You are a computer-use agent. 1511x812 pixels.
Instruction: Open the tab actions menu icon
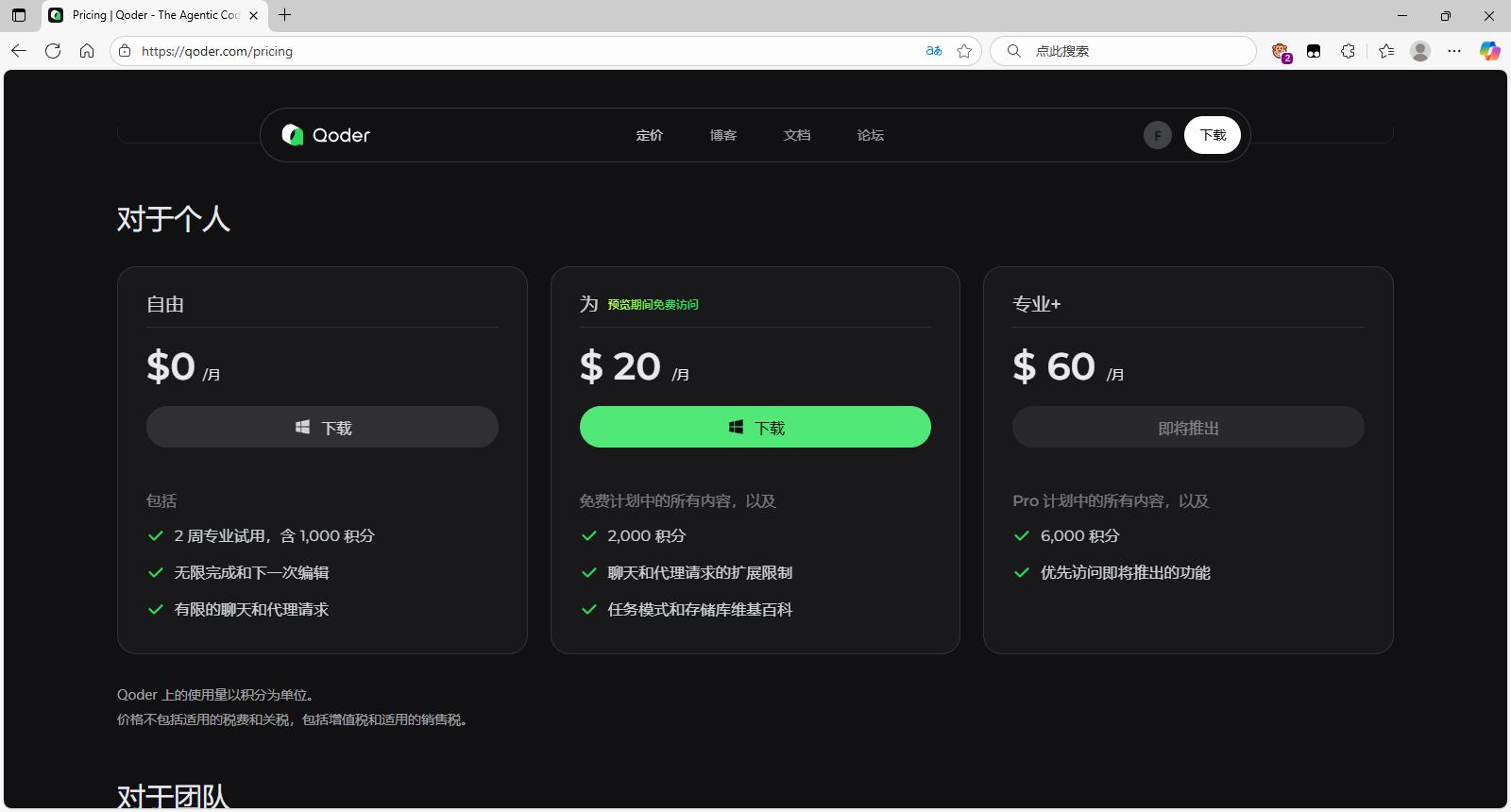(19, 15)
